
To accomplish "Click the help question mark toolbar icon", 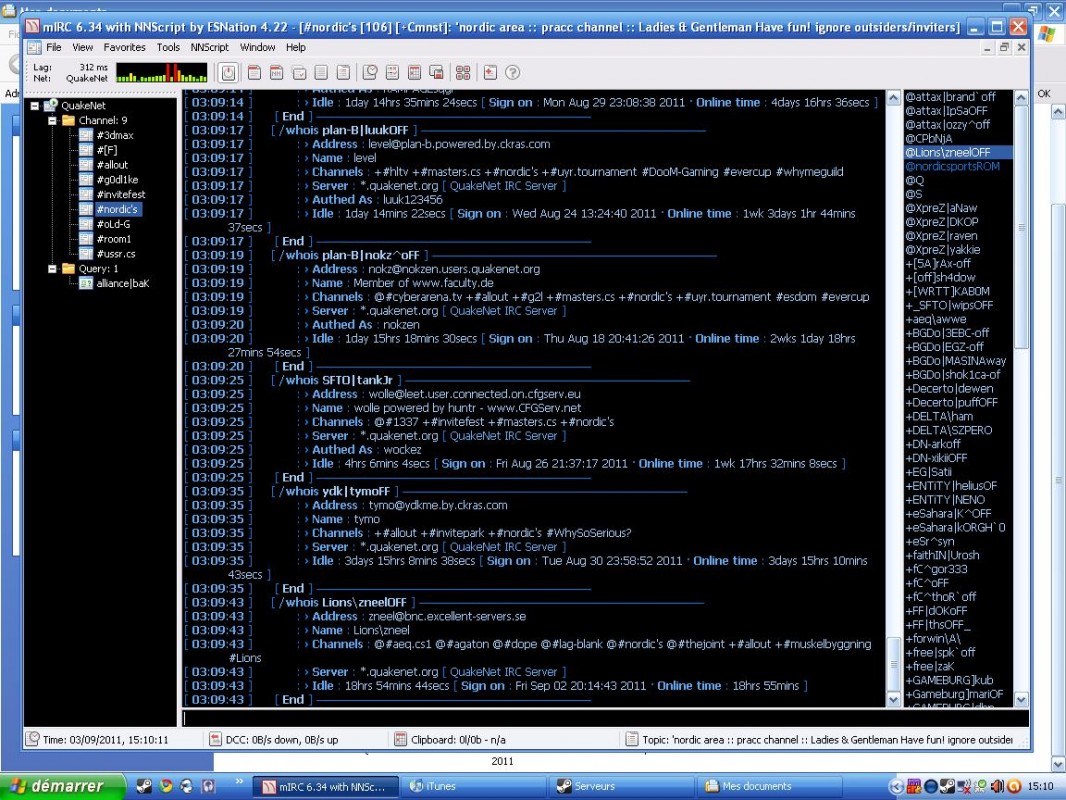I will 513,72.
